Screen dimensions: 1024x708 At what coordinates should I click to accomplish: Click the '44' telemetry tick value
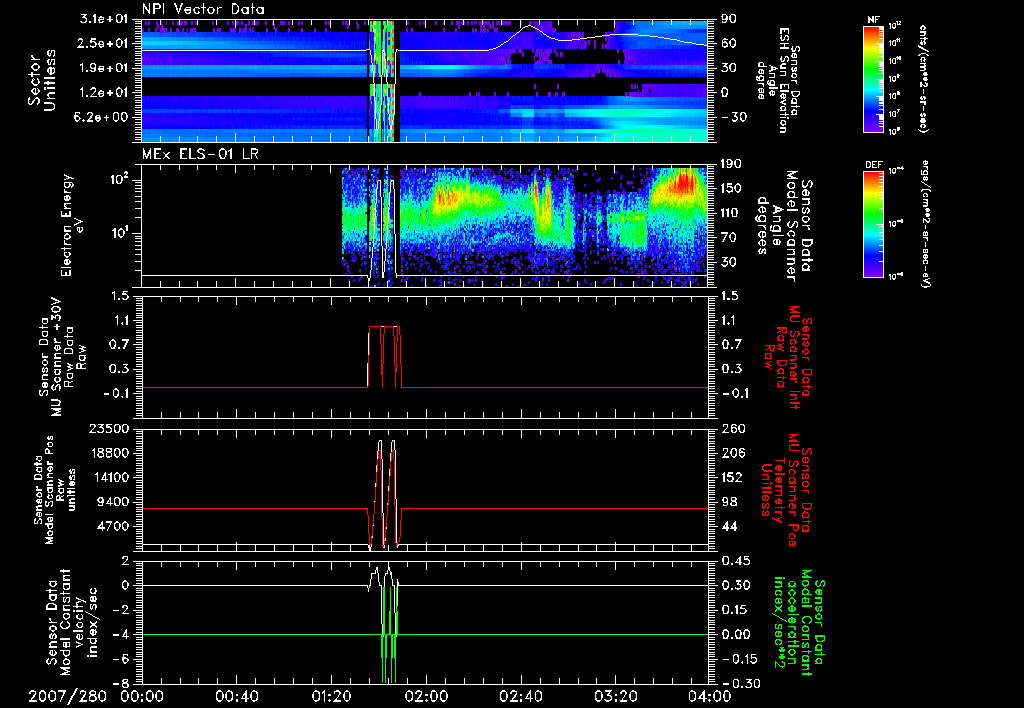tap(728, 526)
